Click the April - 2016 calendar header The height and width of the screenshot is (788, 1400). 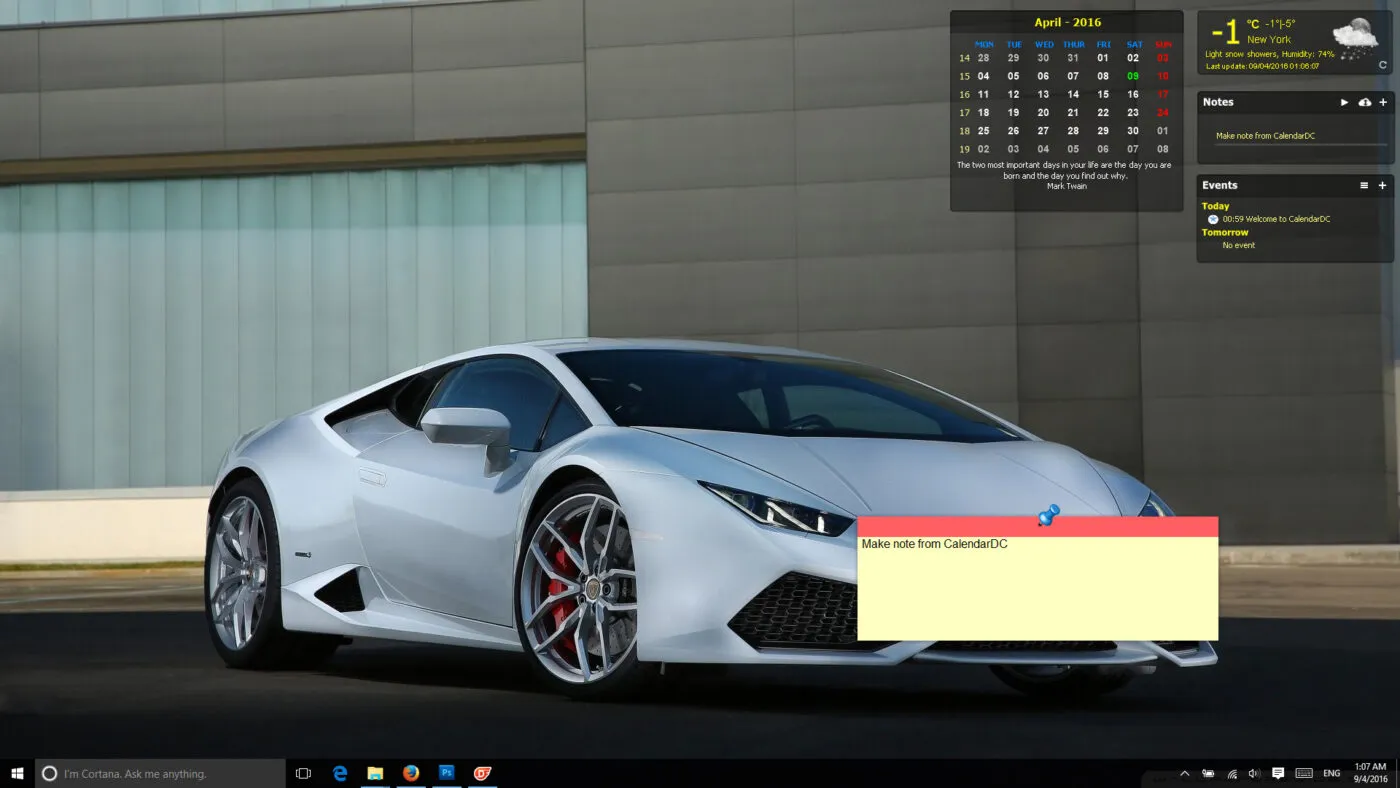tap(1067, 22)
